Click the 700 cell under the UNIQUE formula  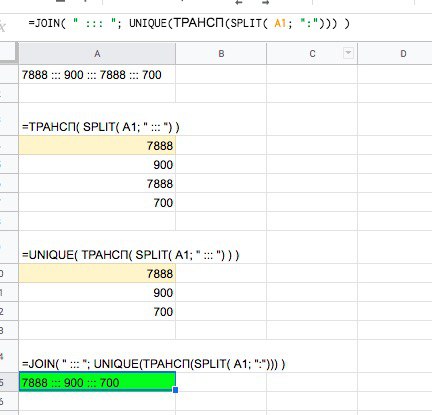pyautogui.click(x=97, y=312)
